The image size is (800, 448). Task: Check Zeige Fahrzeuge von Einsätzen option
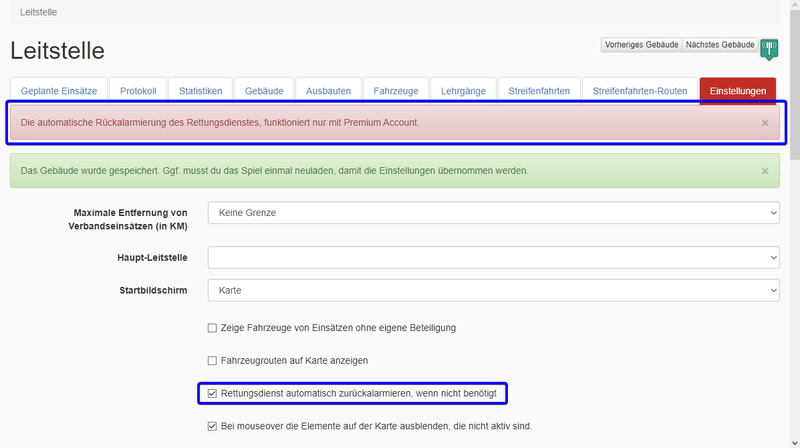(212, 328)
